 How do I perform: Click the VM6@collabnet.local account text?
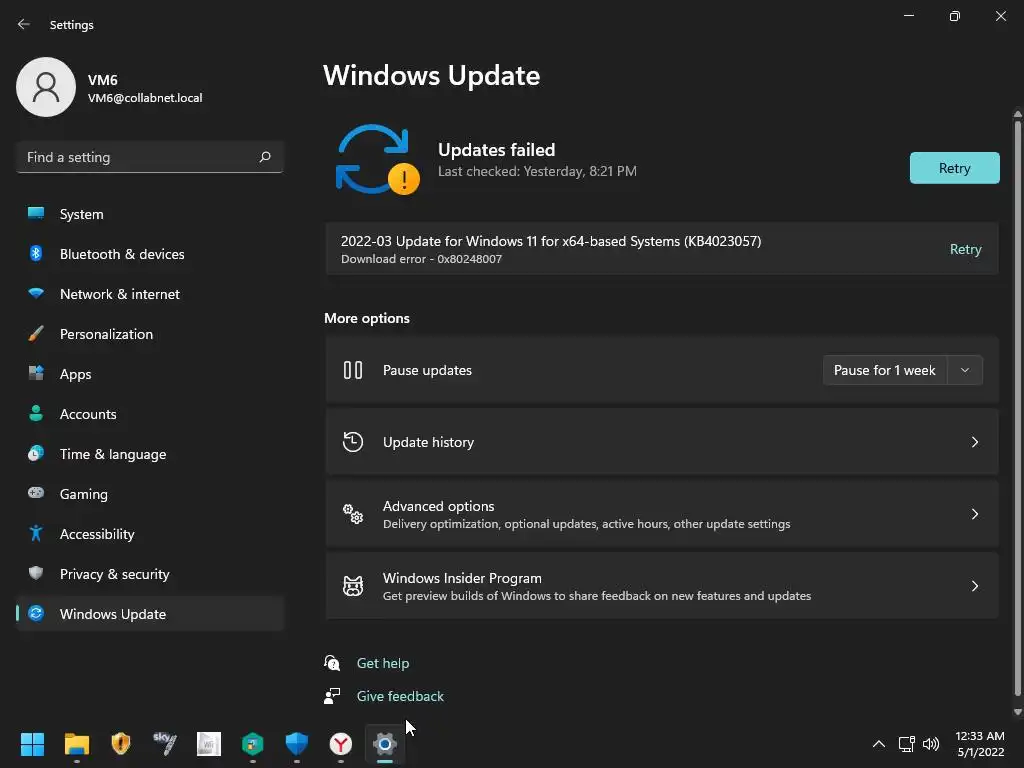(145, 98)
